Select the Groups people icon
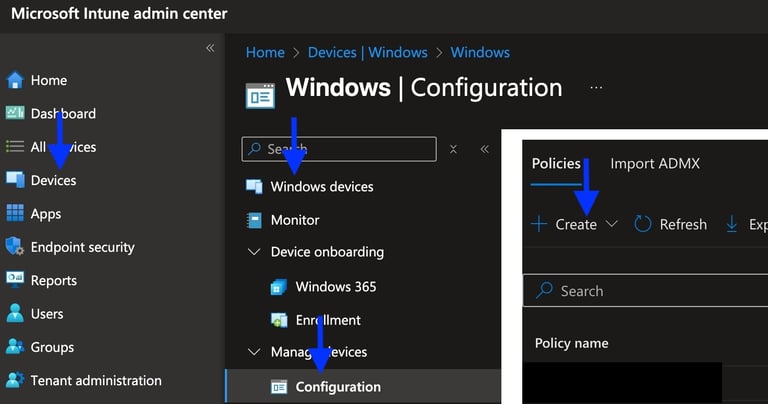Viewport: 768px width, 404px height. click(15, 347)
